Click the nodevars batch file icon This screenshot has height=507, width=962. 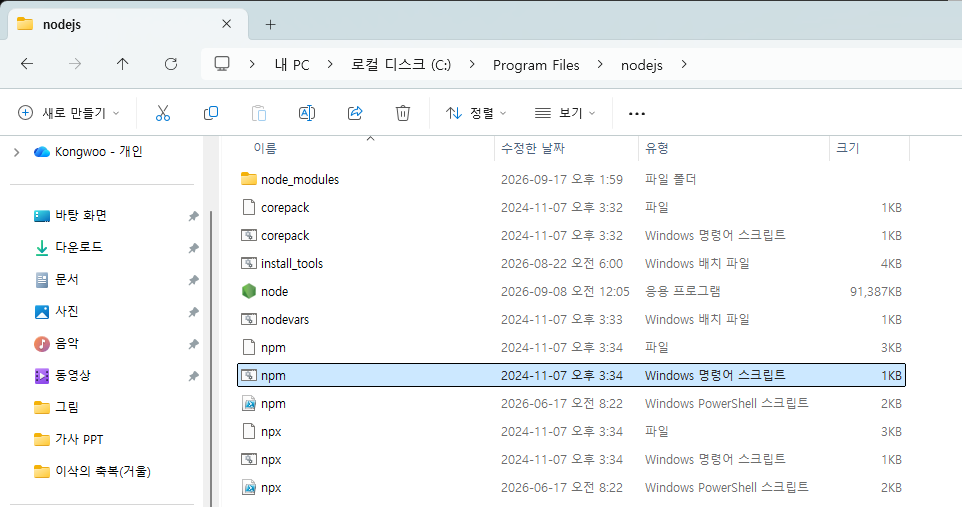point(248,319)
